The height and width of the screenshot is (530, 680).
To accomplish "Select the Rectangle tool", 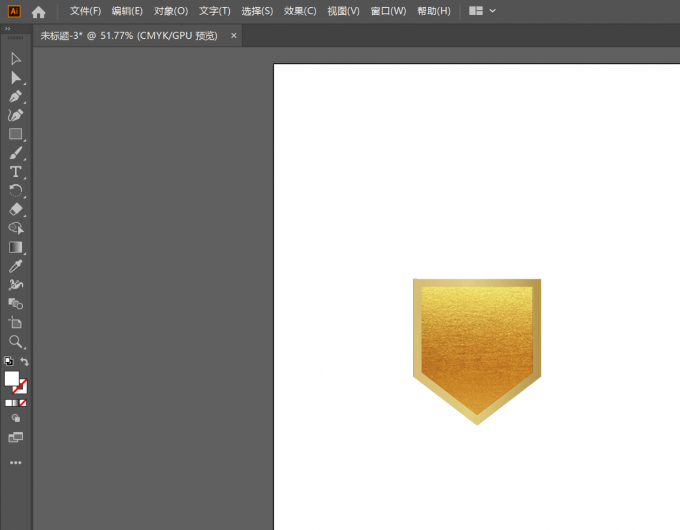I will click(16, 134).
